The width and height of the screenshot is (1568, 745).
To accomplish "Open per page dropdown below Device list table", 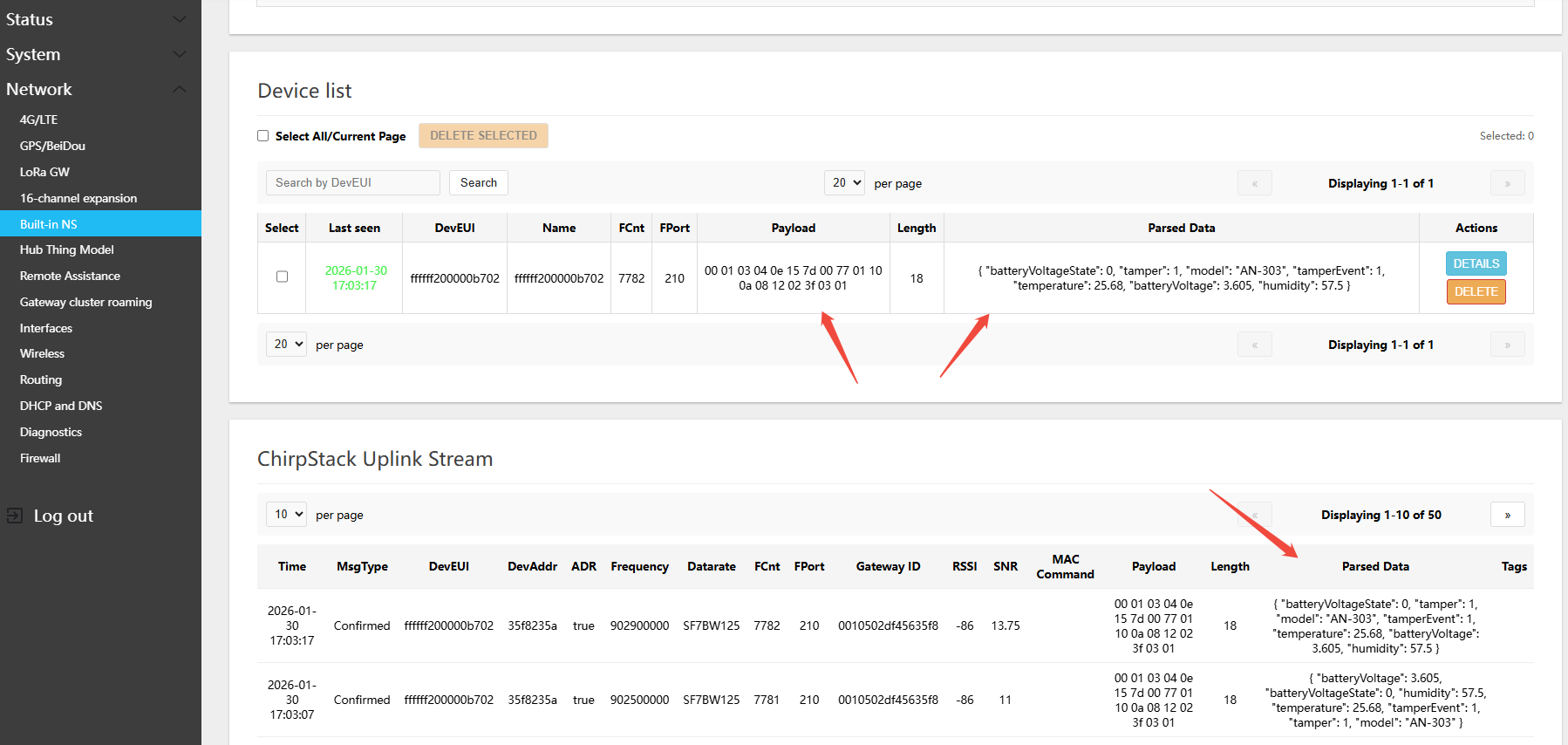I will (x=286, y=345).
